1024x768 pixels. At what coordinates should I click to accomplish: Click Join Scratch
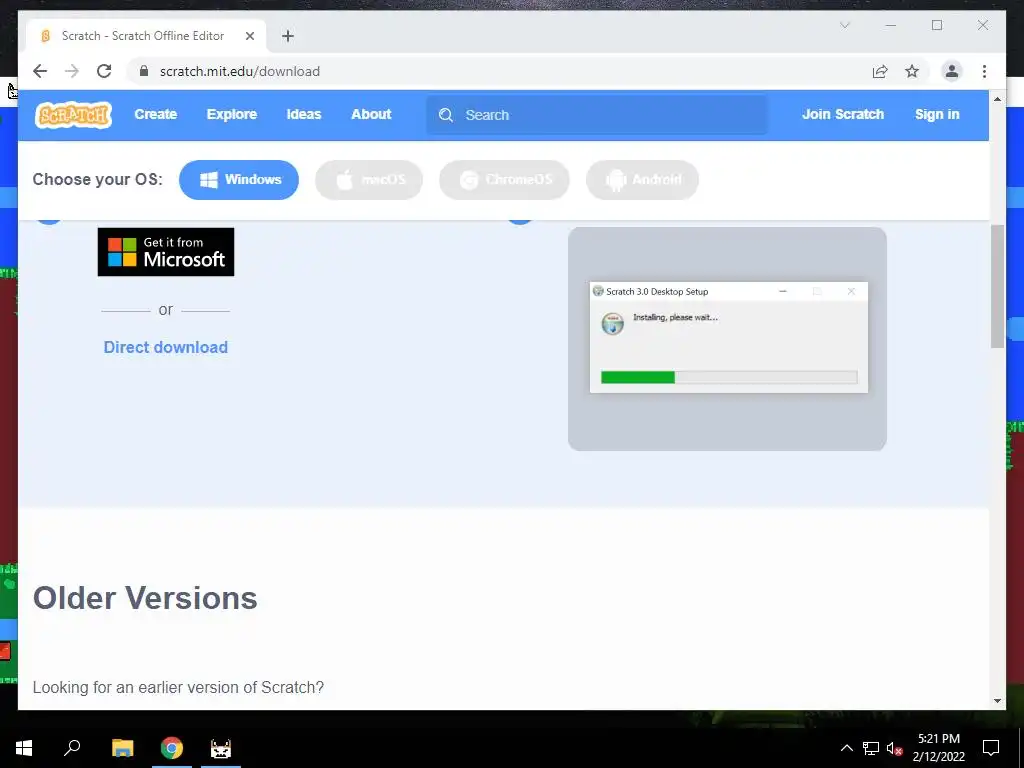pos(842,114)
